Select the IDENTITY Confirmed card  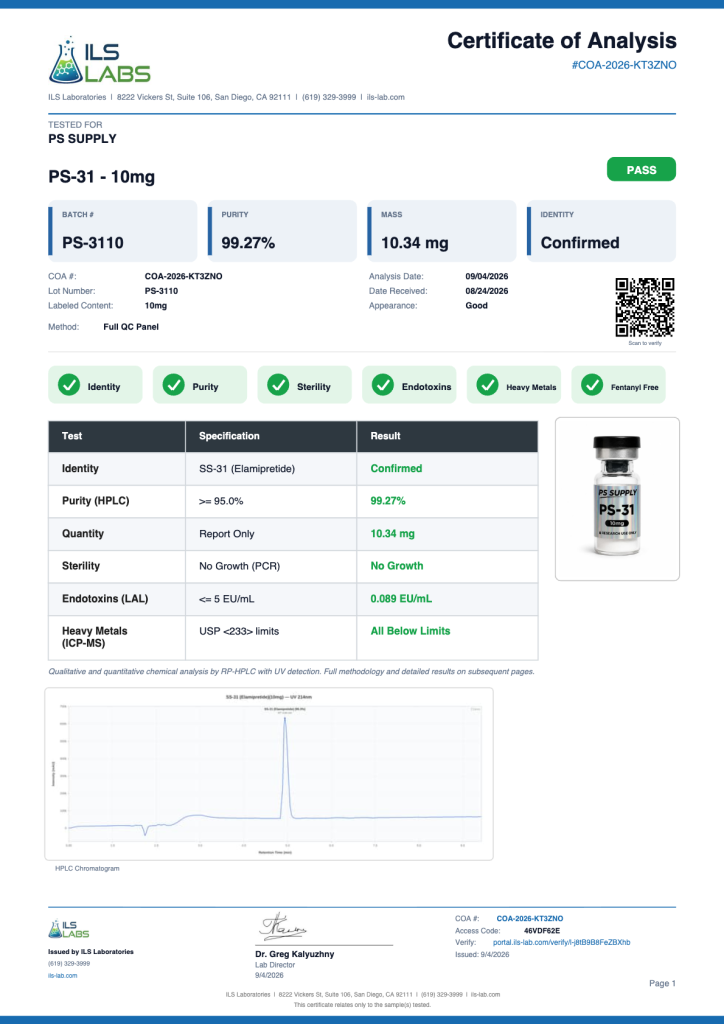[601, 231]
